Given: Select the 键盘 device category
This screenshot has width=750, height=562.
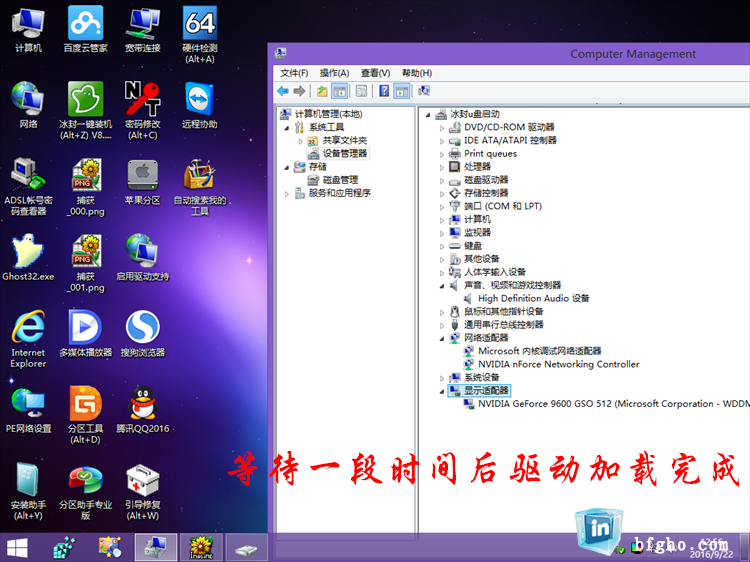Looking at the screenshot, I should pyautogui.click(x=473, y=246).
